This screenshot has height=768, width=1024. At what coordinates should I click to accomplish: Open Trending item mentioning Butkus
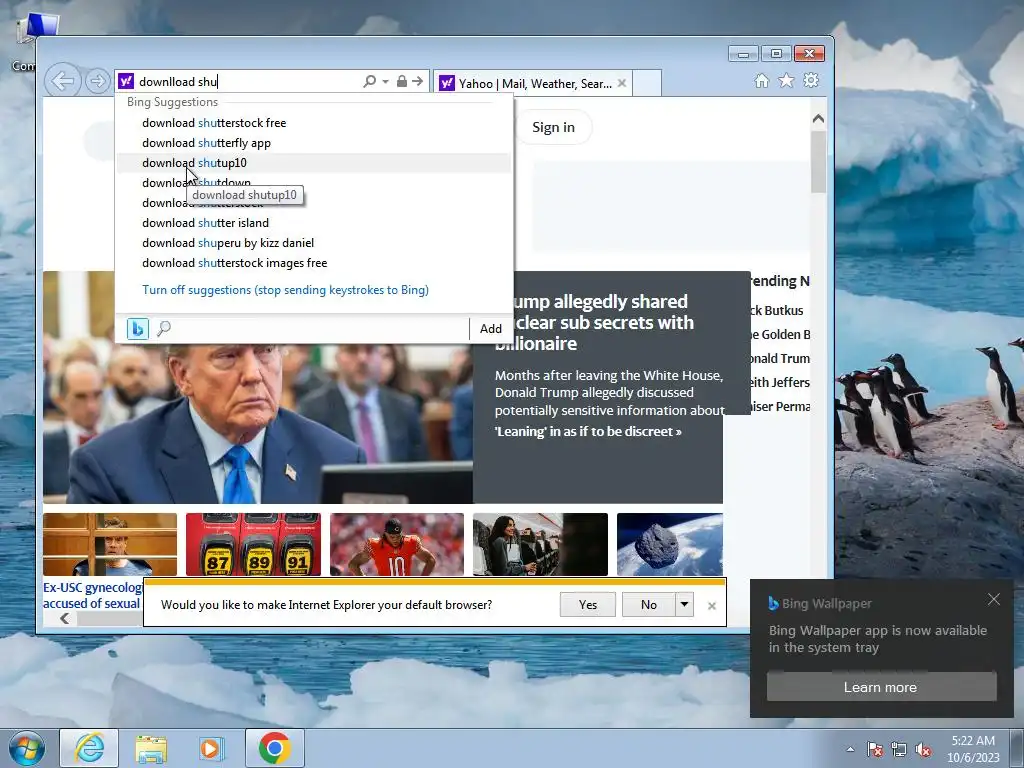[x=776, y=311]
